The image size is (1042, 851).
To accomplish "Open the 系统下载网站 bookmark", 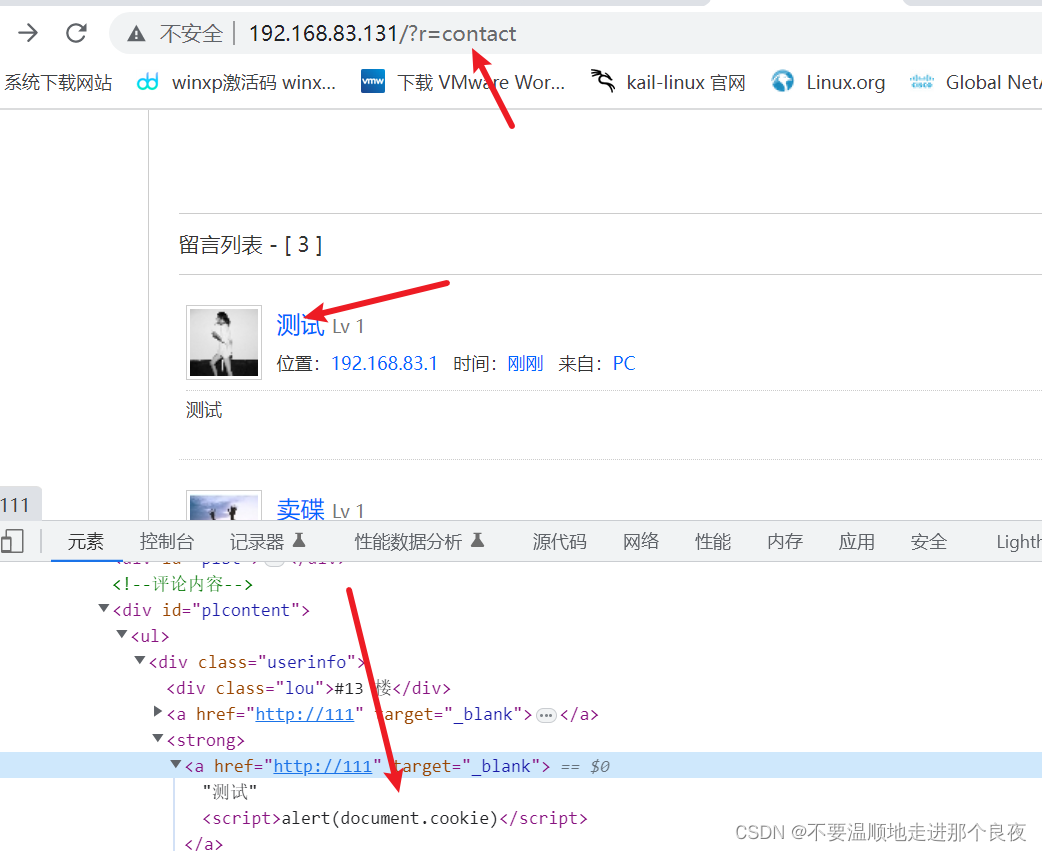I will [x=58, y=82].
